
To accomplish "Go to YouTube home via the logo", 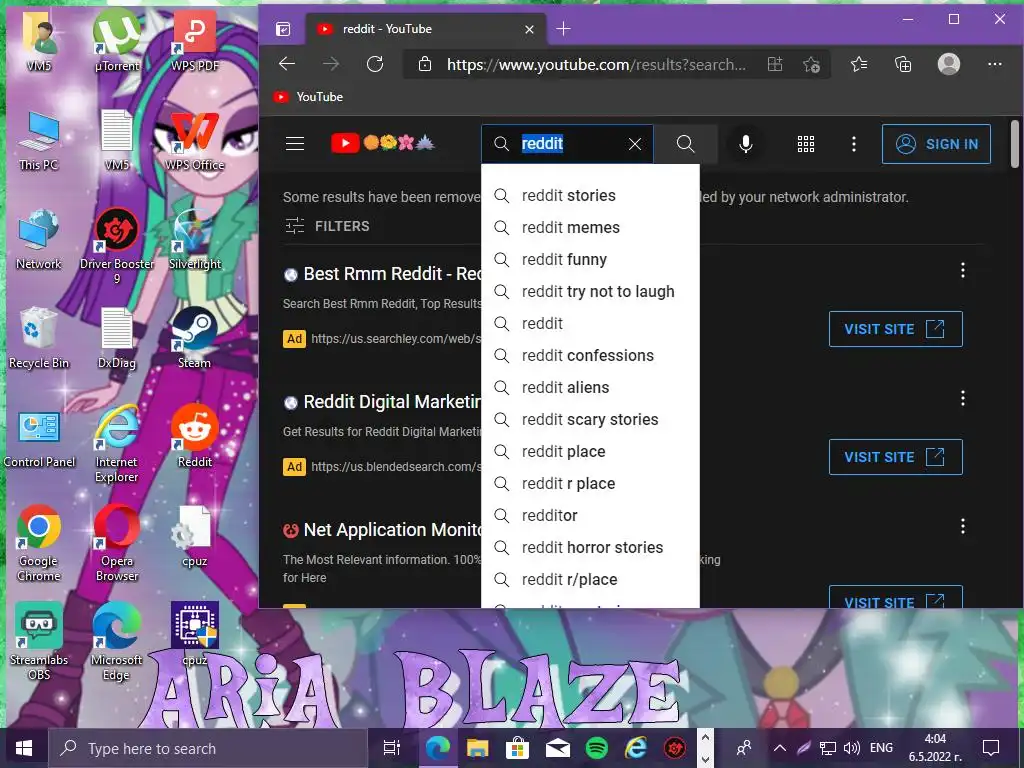I will pyautogui.click(x=382, y=143).
